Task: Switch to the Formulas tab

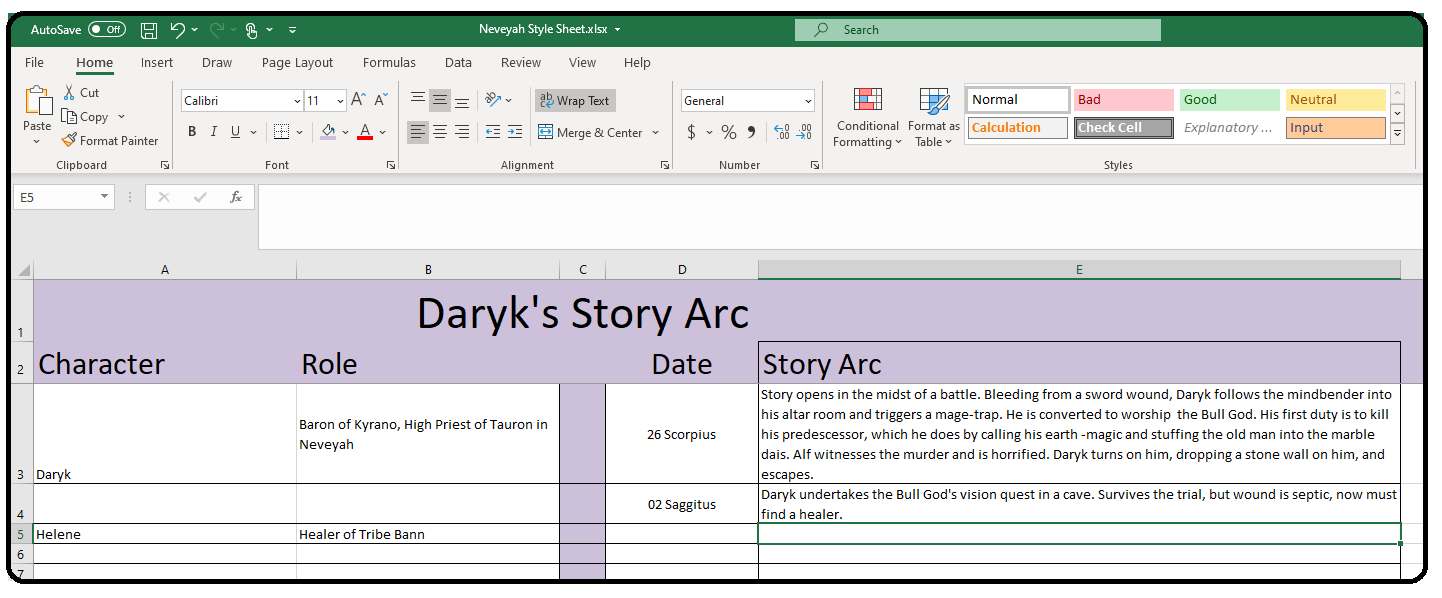Action: [x=389, y=62]
